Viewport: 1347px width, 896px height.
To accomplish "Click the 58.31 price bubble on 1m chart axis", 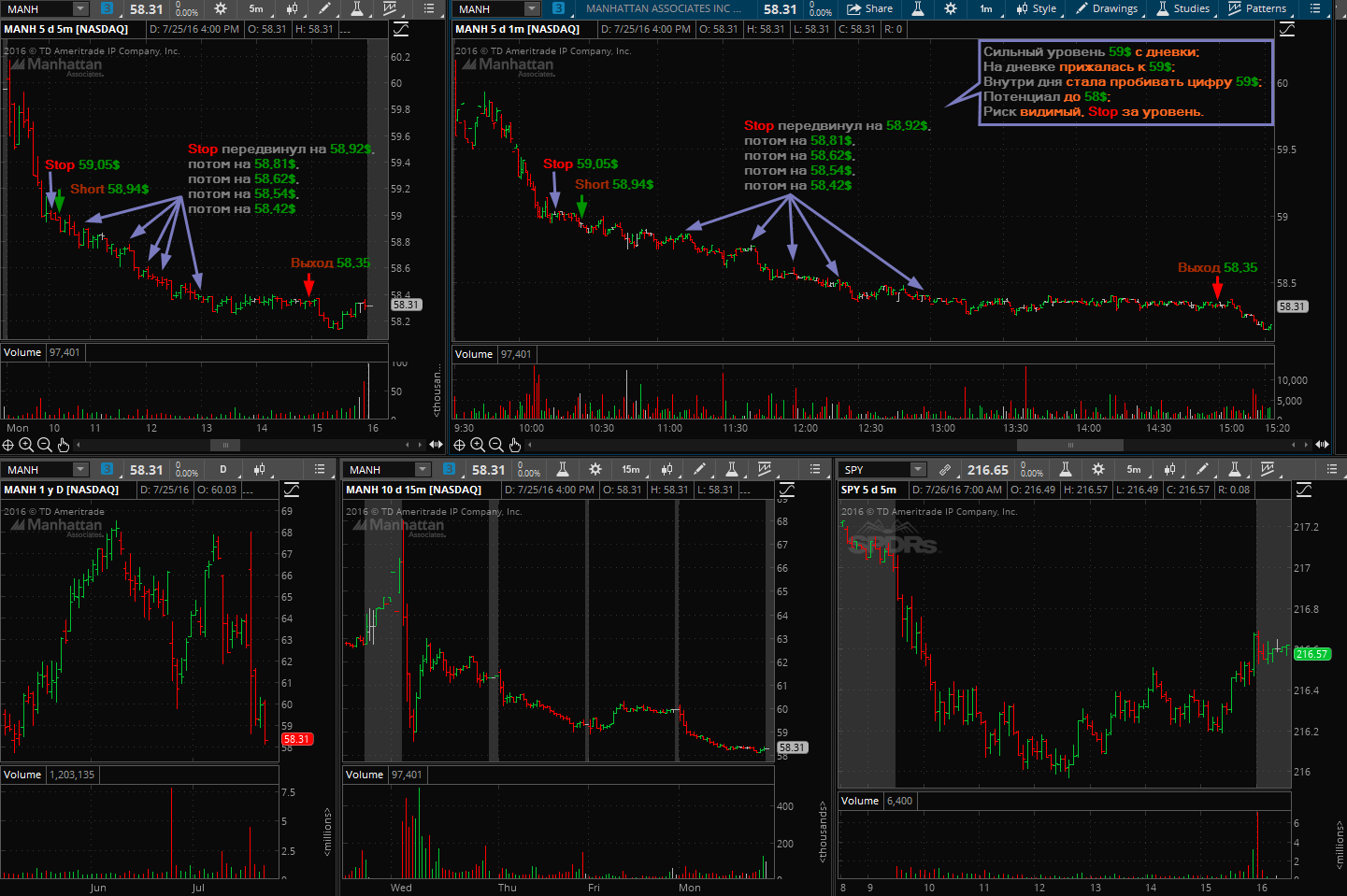I will pyautogui.click(x=1292, y=306).
